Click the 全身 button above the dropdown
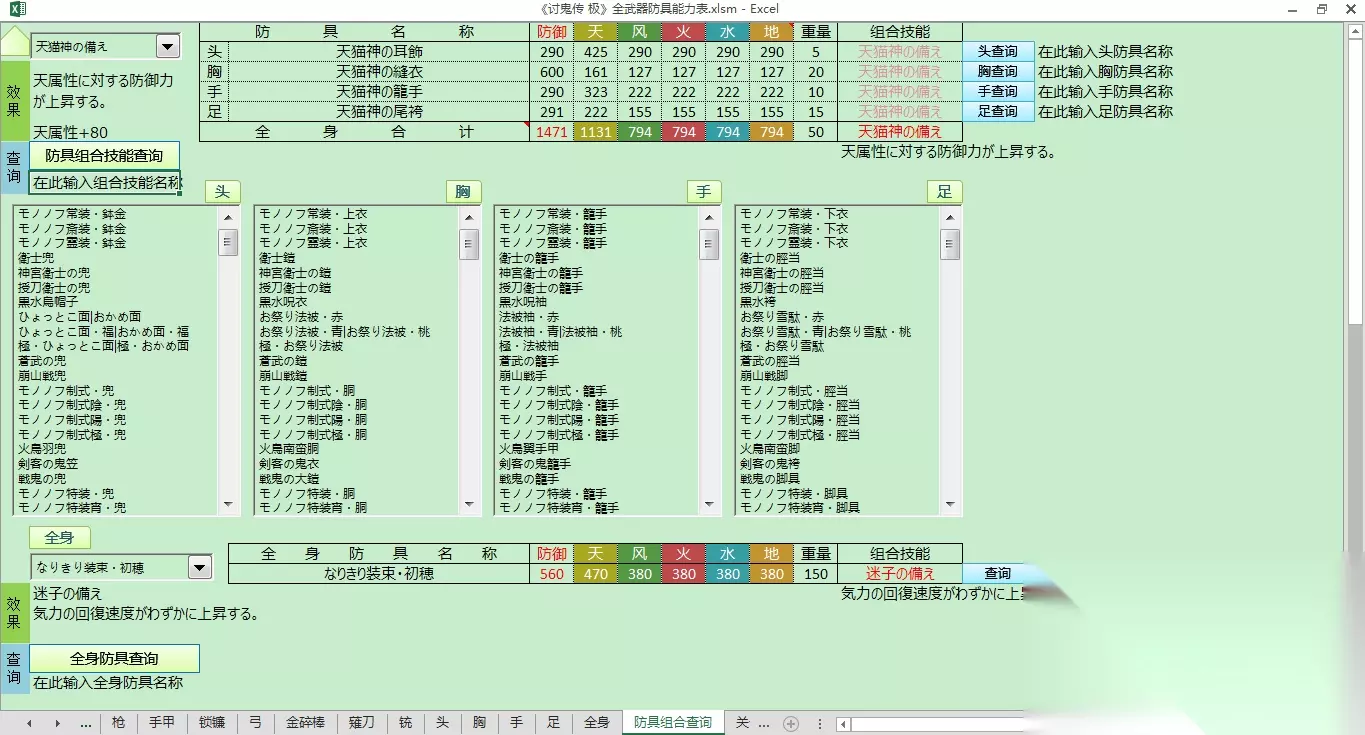Screen dimensions: 1365x735 coord(59,537)
